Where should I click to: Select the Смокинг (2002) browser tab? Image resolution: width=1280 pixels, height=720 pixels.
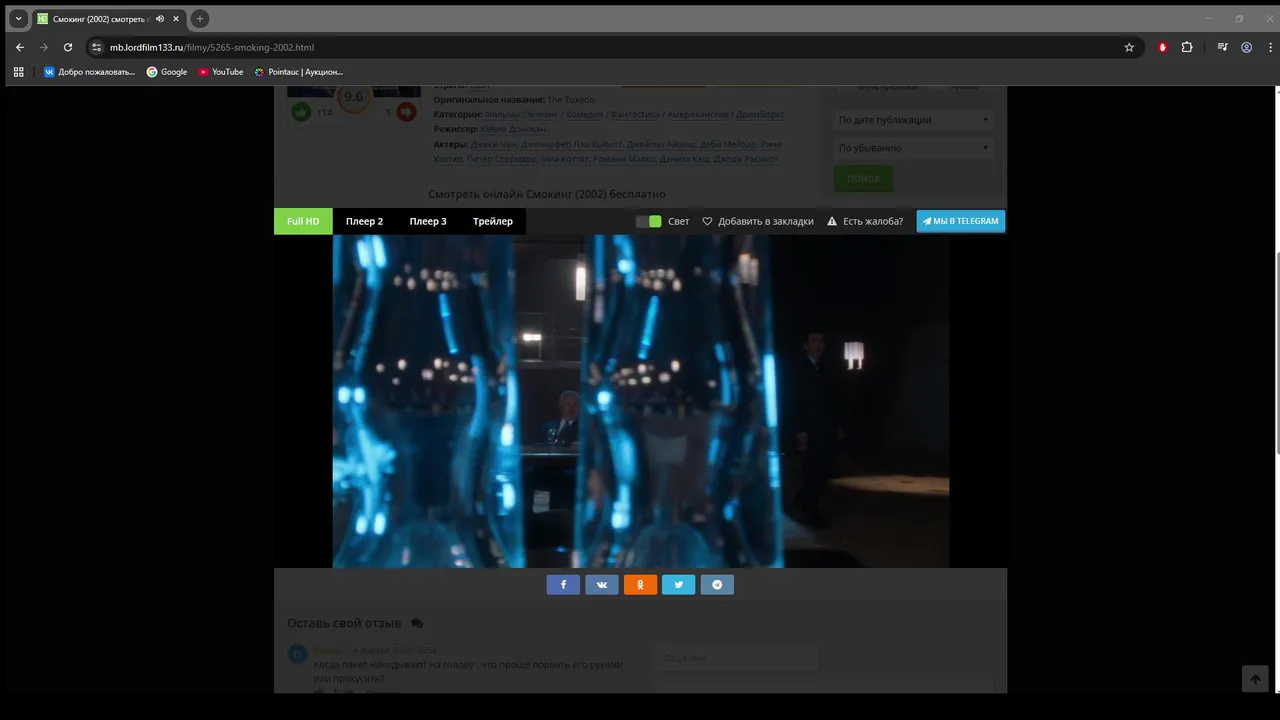point(108,19)
